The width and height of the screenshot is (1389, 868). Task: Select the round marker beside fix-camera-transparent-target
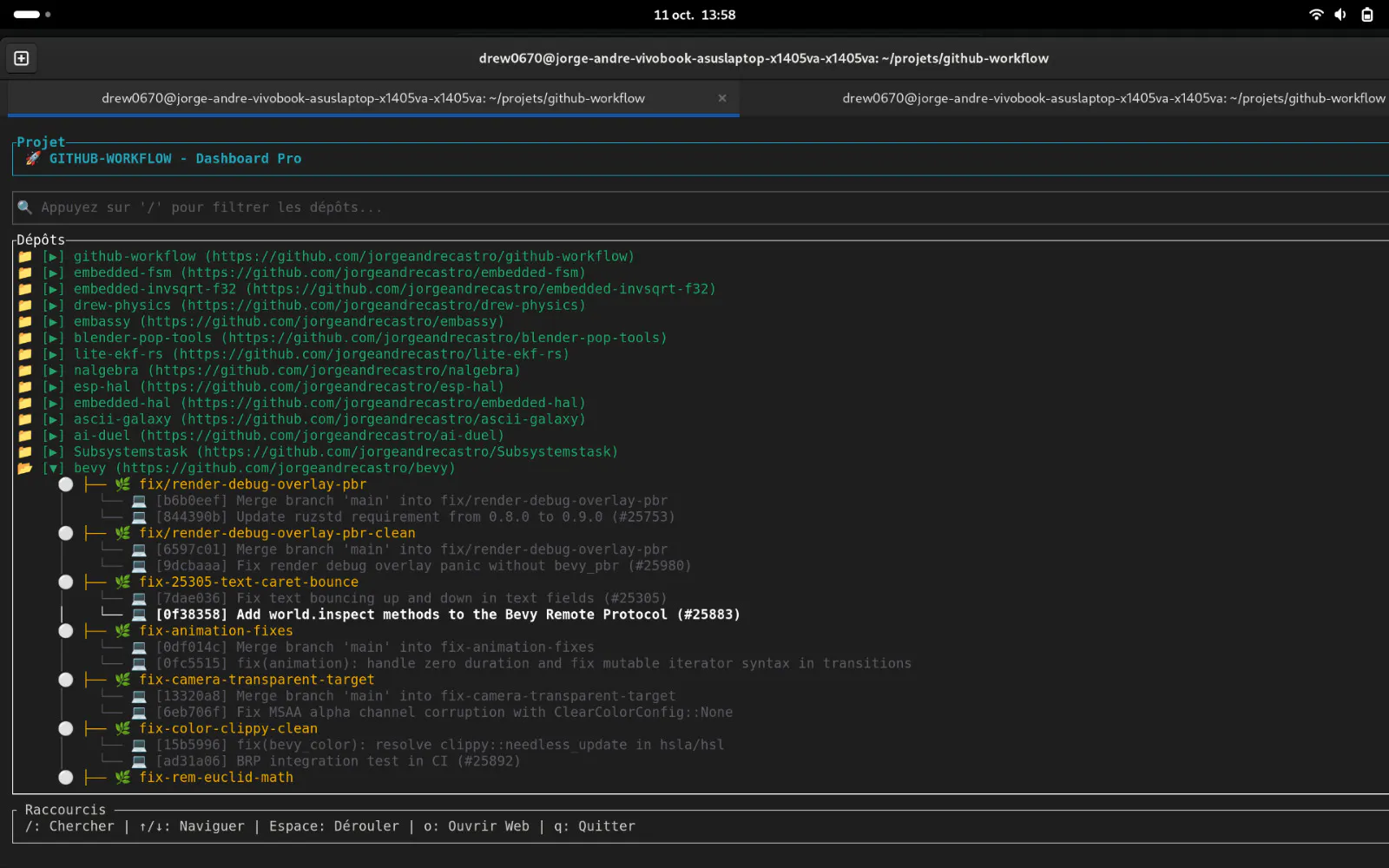[x=66, y=680]
